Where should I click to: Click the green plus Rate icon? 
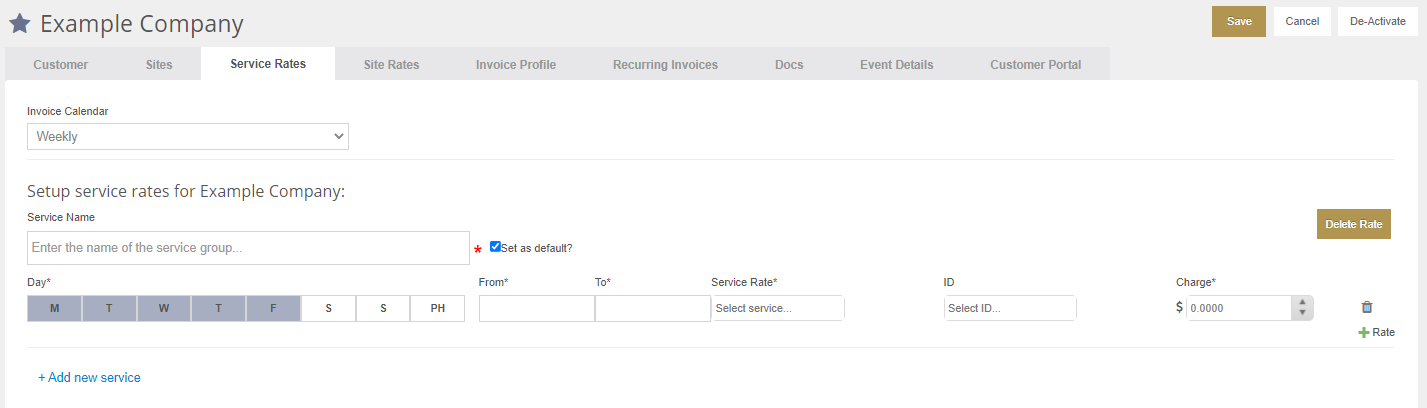coord(1363,332)
